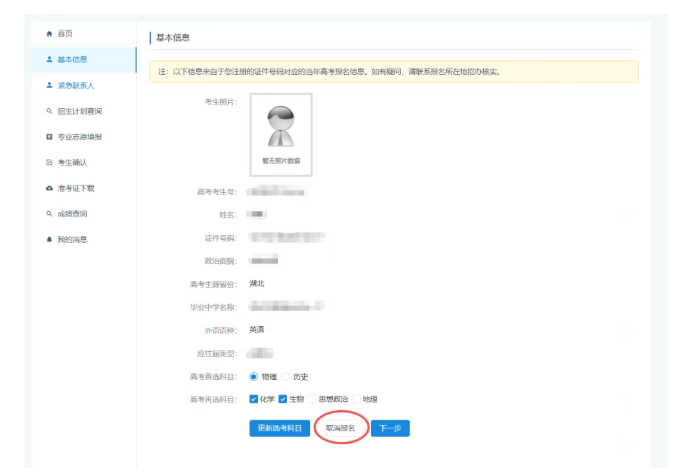Click the search icon beside 成绩查询

pyautogui.click(x=49, y=214)
